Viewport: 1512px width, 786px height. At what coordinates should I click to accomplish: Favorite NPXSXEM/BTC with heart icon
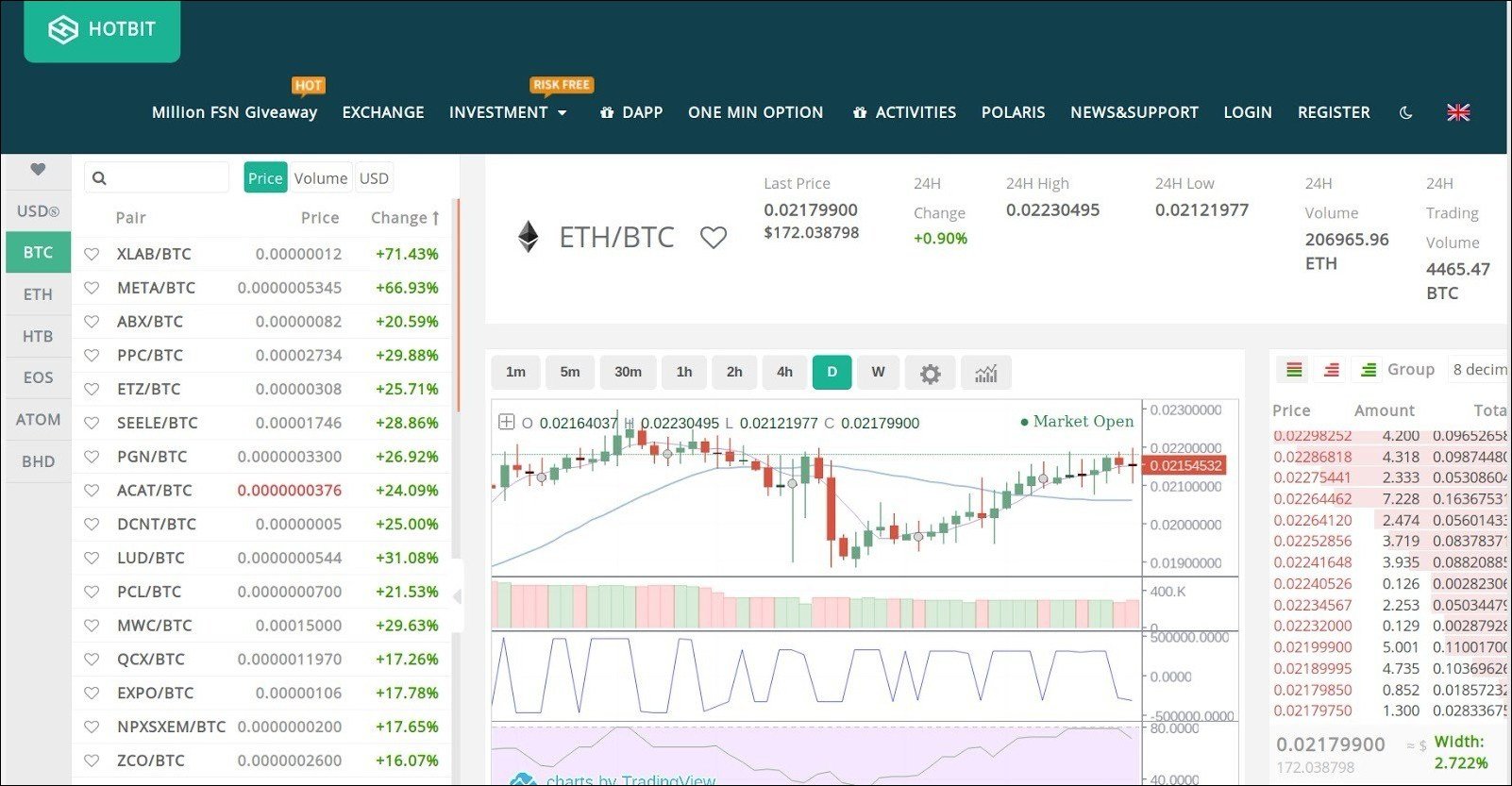pos(92,727)
